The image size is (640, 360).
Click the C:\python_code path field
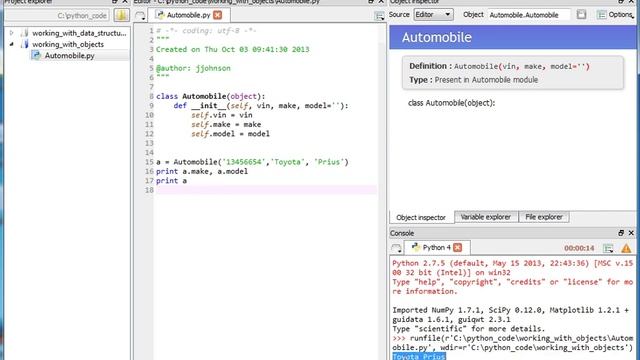pyautogui.click(x=57, y=16)
